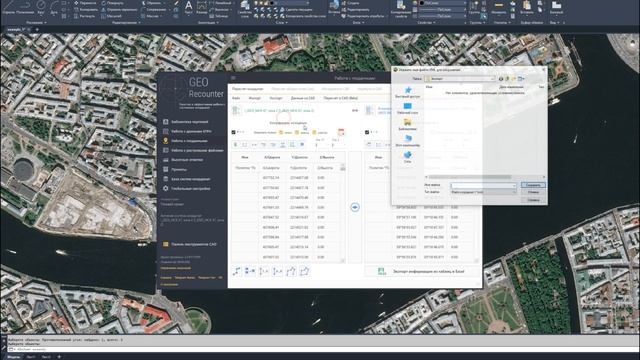Open the file type dropdown

pyautogui.click(x=484, y=192)
